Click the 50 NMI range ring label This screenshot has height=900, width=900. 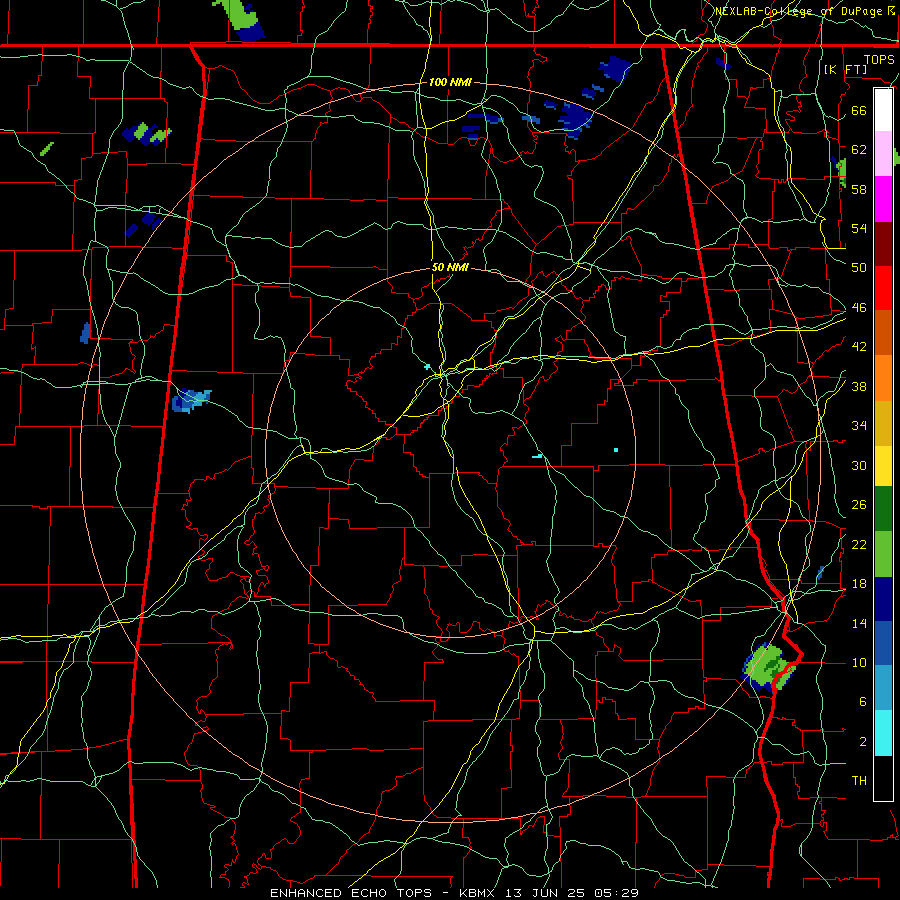450,267
